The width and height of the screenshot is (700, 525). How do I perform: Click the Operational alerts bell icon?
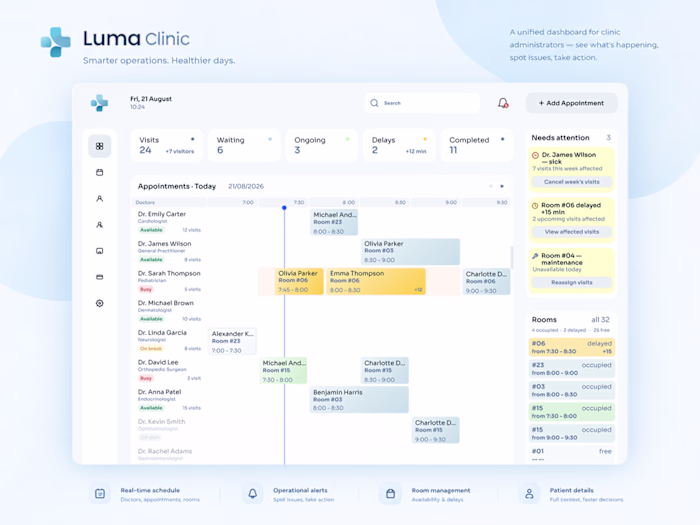(x=253, y=493)
